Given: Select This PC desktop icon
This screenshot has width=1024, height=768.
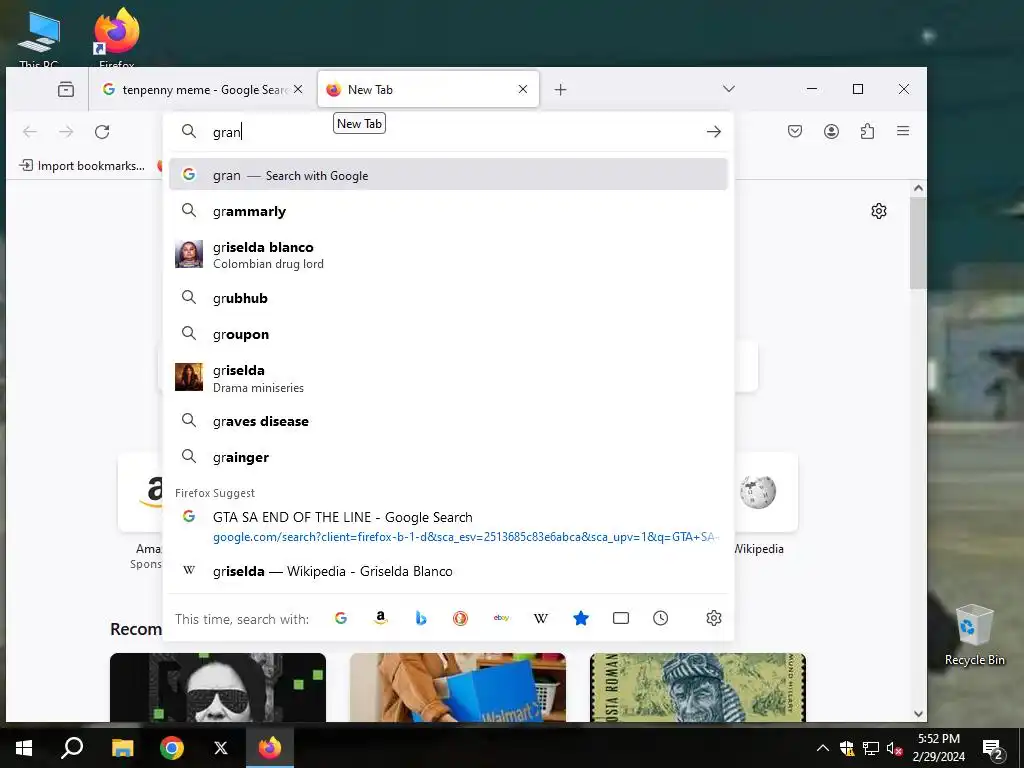Looking at the screenshot, I should 39,38.
